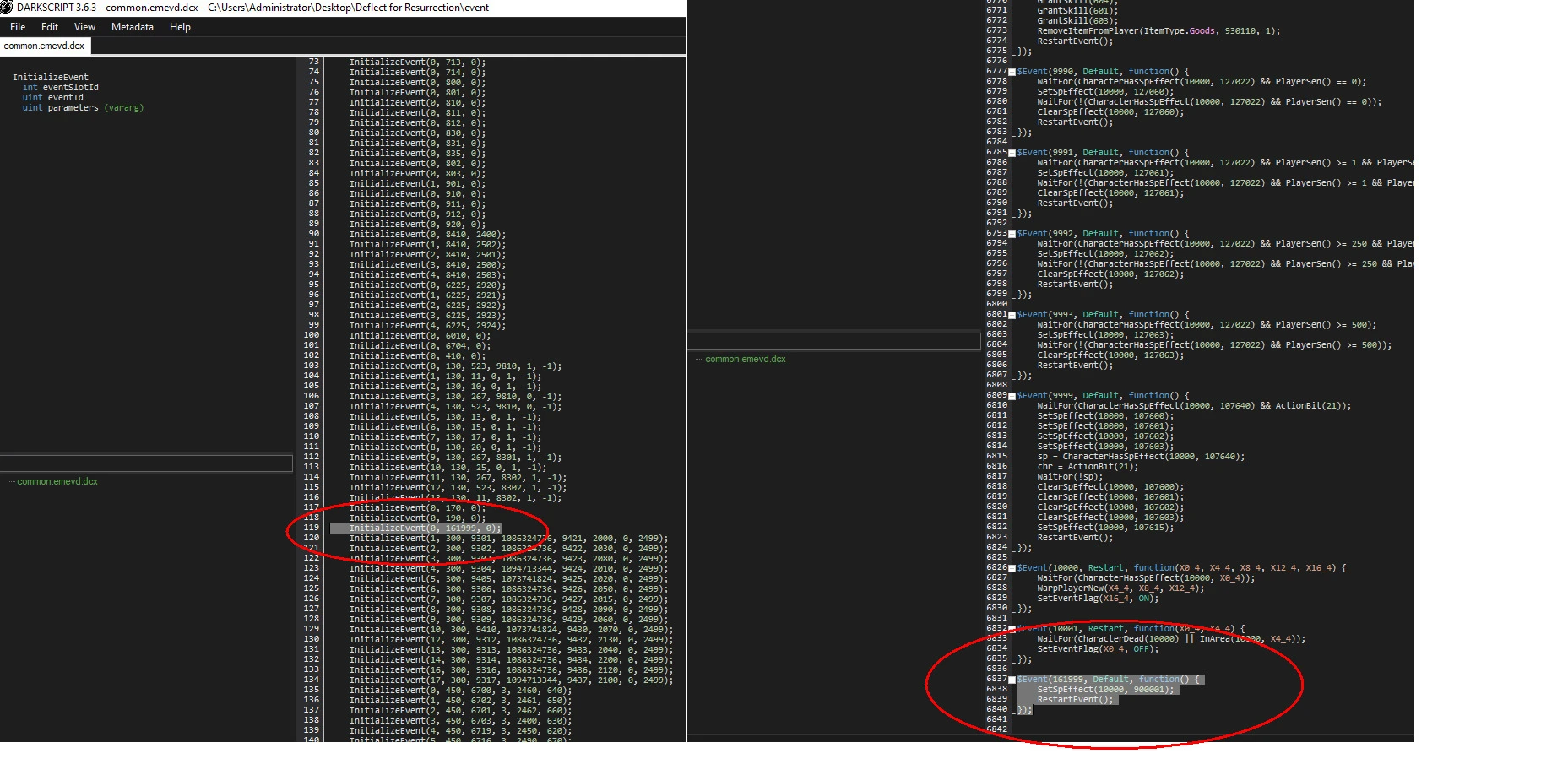Click the InitializeEvent heading in the docs panel
Image resolution: width=1568 pixels, height=775 pixels.
(x=50, y=77)
